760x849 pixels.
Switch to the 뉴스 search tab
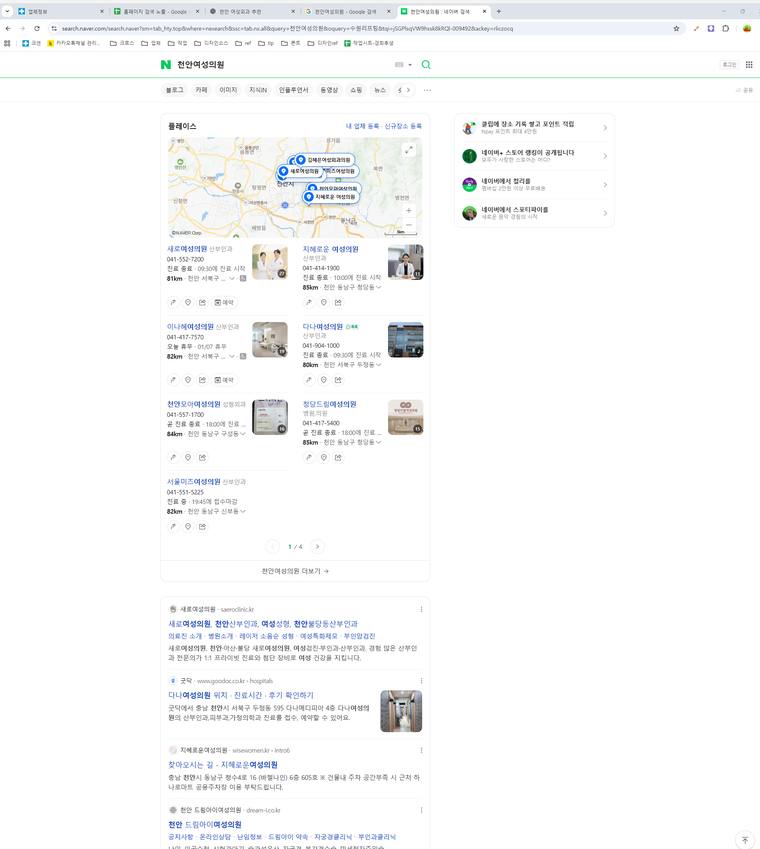click(x=380, y=90)
